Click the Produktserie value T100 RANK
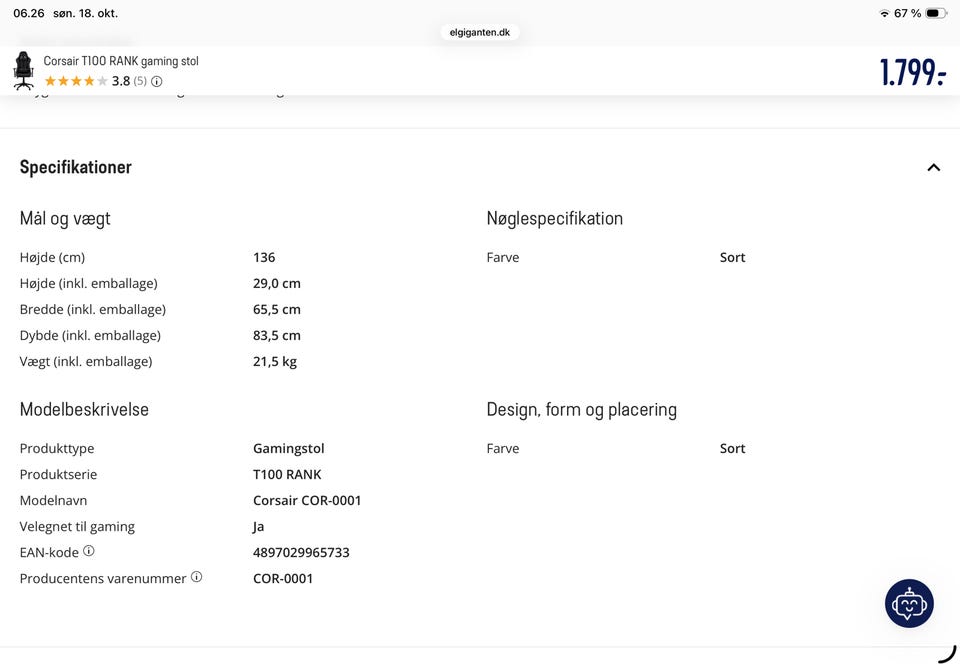This screenshot has height=667, width=960. pyautogui.click(x=287, y=474)
